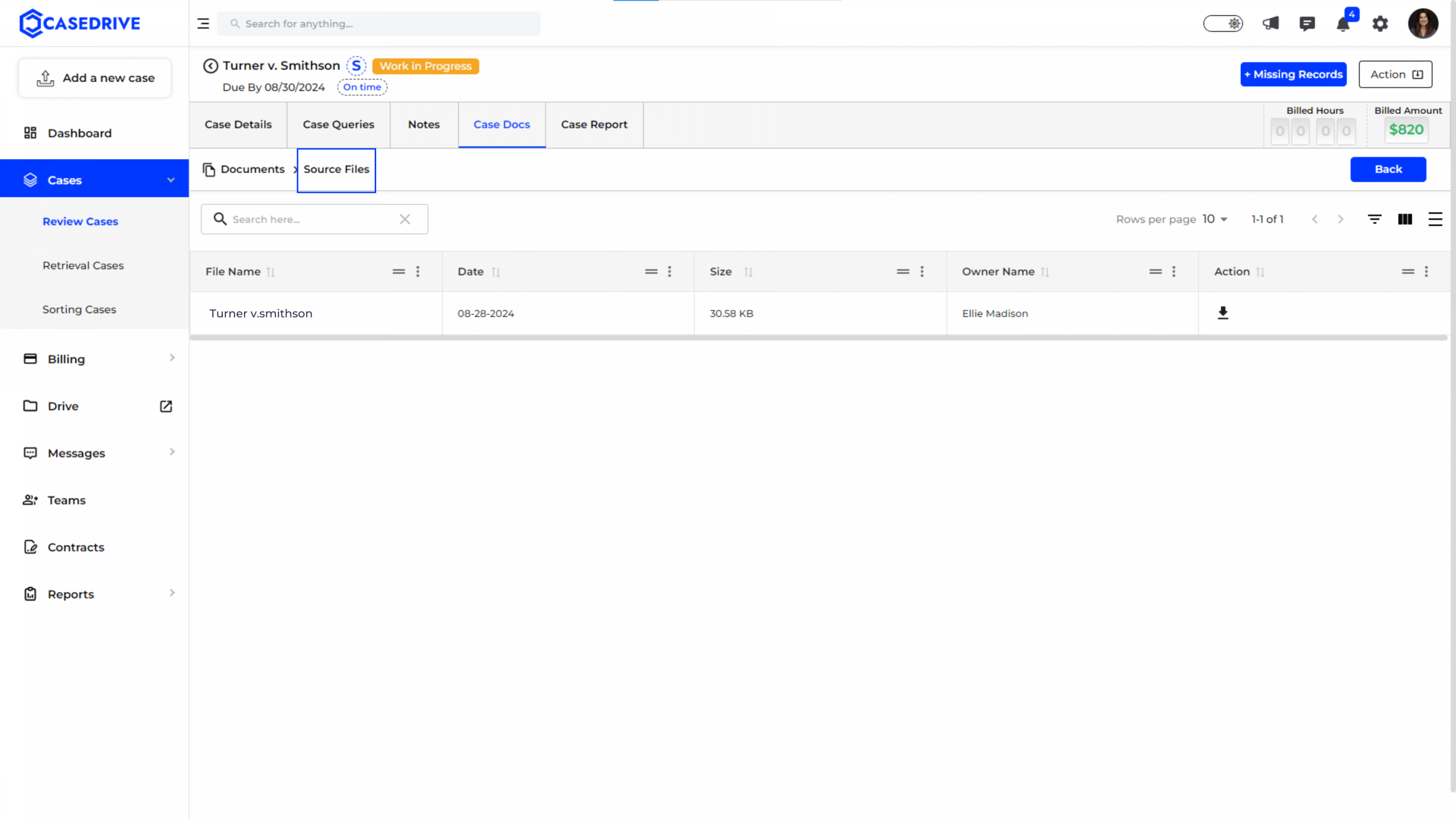Sort the table by File Name
This screenshot has height=819, width=1456.
271,272
